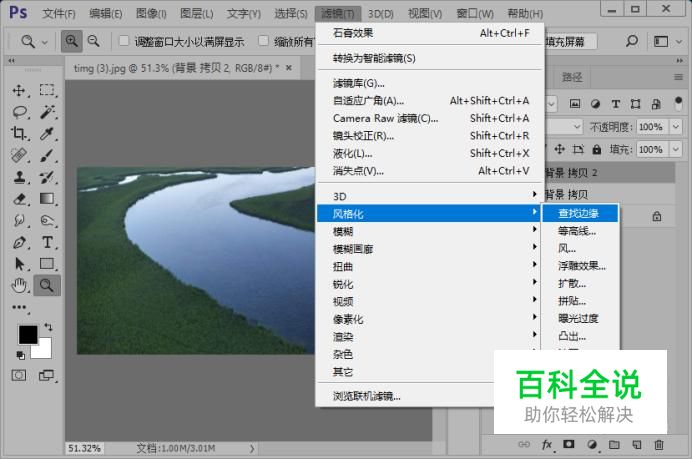Click the layer style fx button
Image resolution: width=692 pixels, height=459 pixels.
tap(546, 444)
